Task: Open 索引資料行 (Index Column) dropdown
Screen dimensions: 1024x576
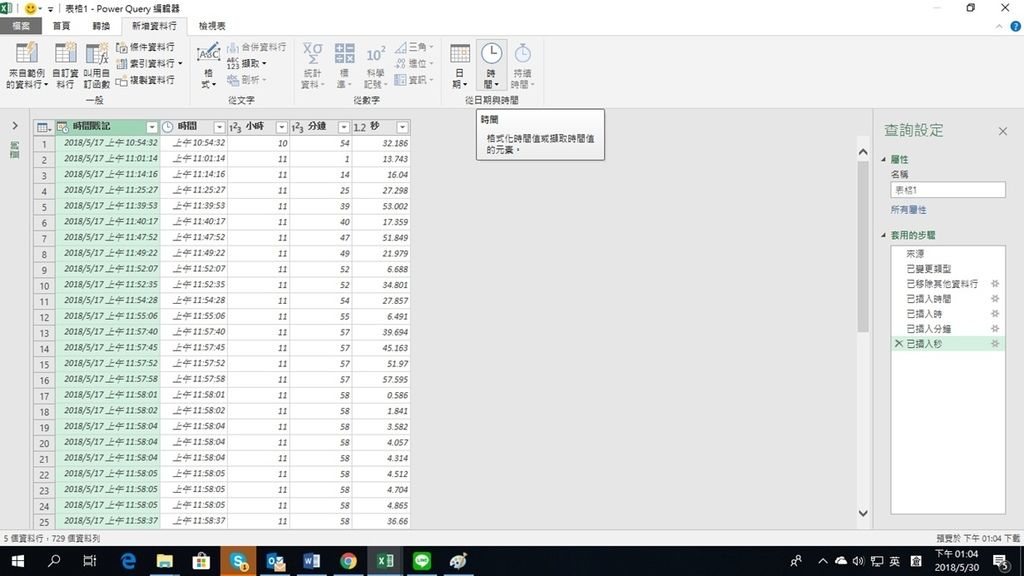Action: (x=149, y=63)
